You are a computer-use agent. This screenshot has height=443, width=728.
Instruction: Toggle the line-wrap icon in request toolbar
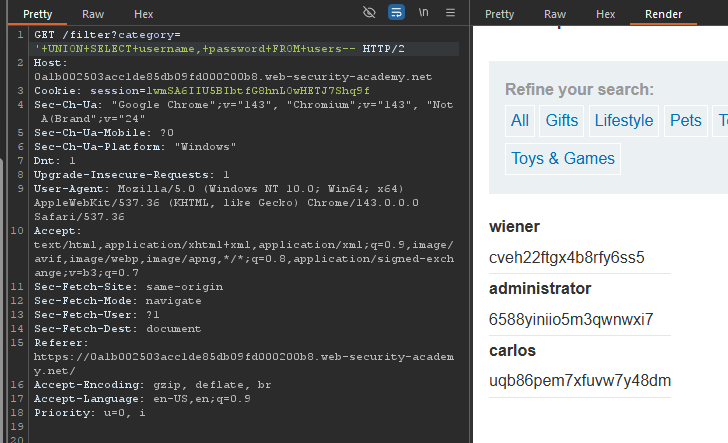pyautogui.click(x=396, y=13)
